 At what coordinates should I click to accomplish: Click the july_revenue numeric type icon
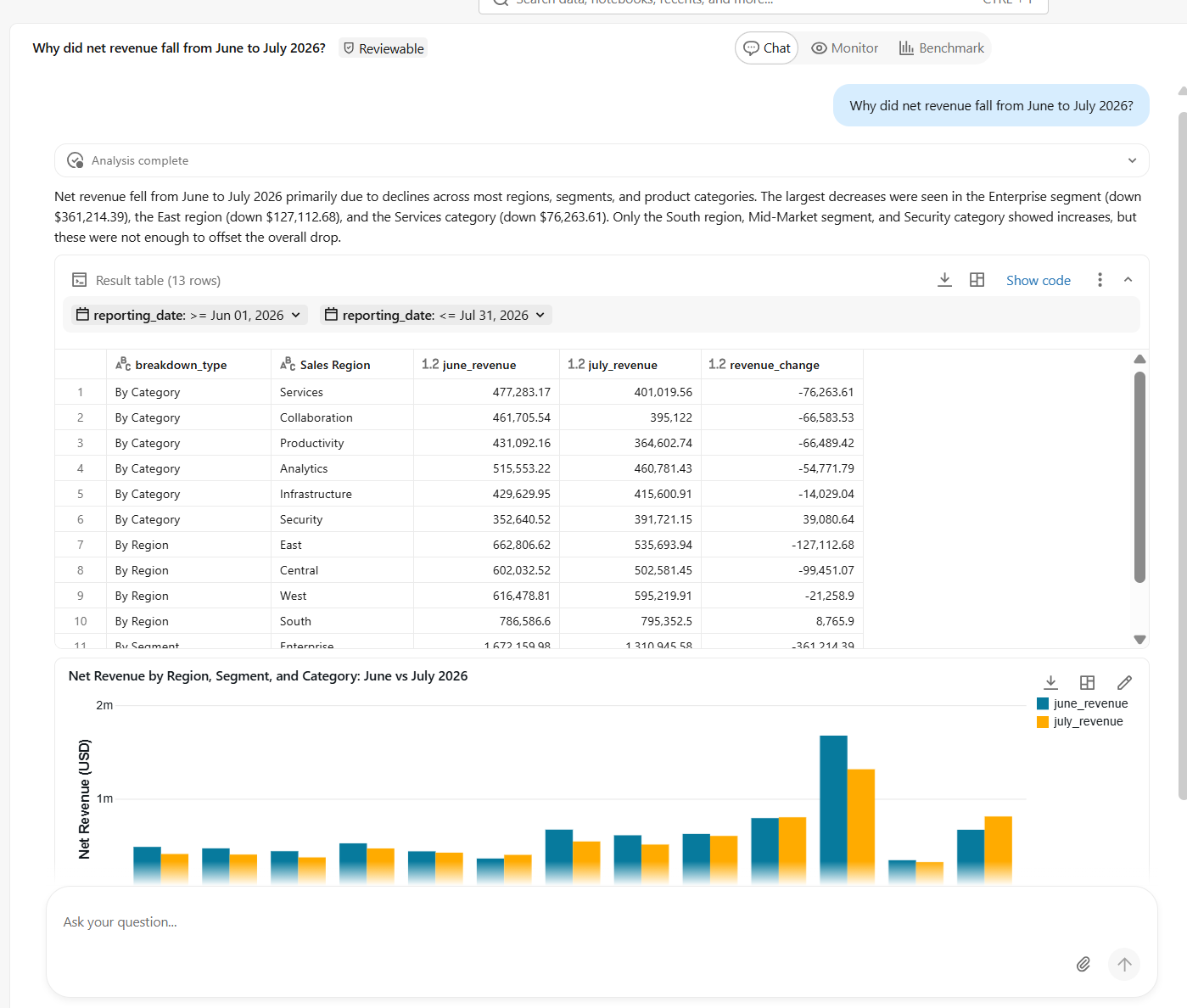click(576, 365)
